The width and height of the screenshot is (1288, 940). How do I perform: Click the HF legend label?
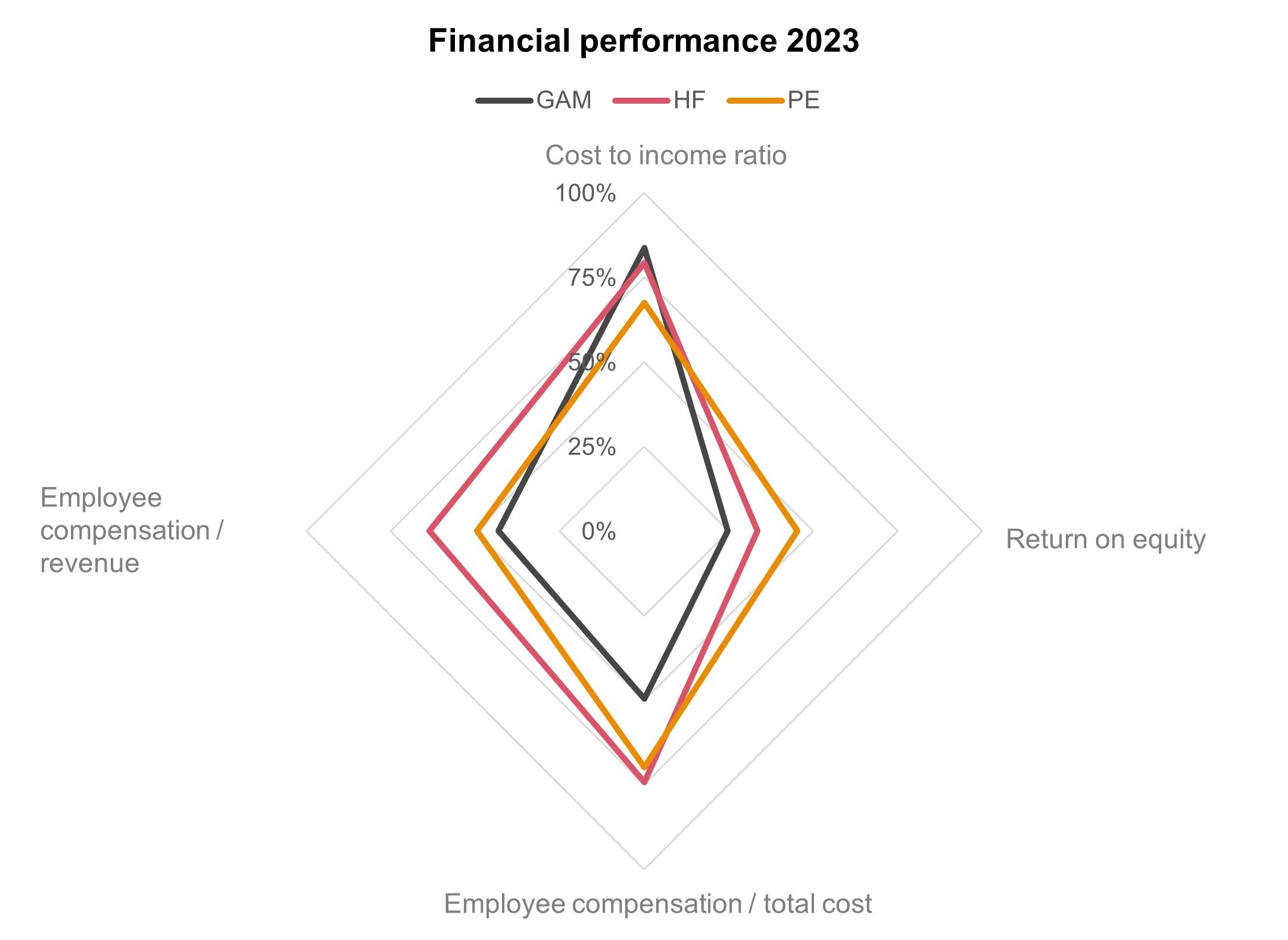(689, 101)
